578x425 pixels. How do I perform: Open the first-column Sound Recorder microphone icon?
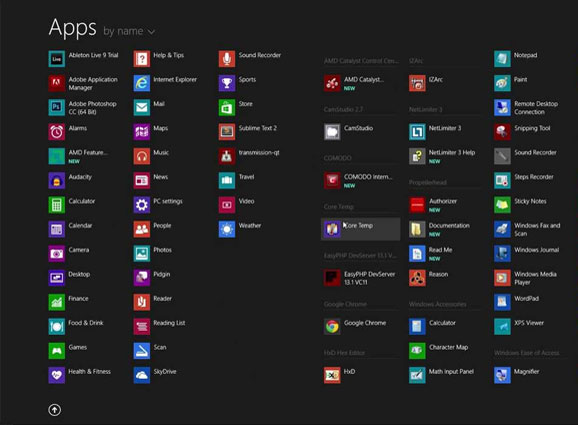coord(227,59)
